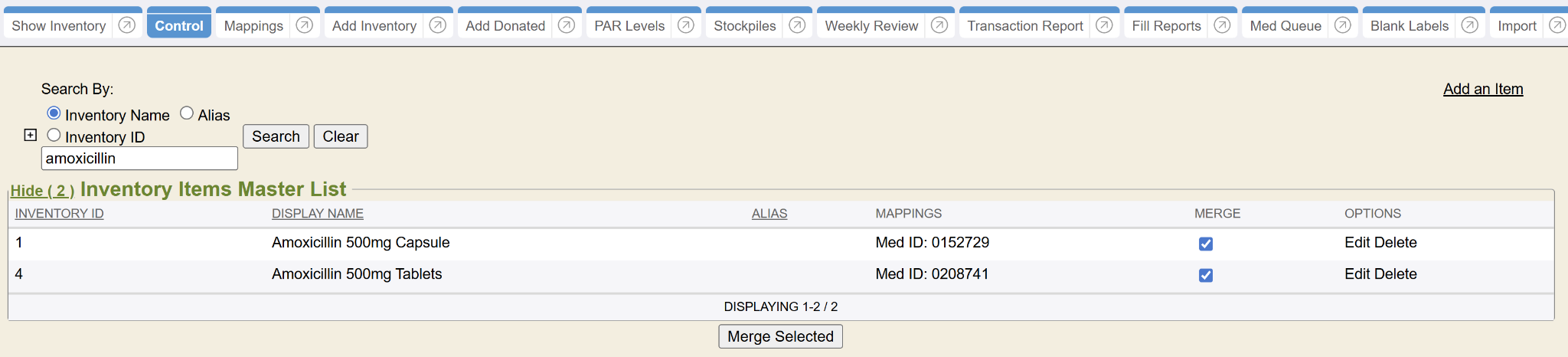Open Weekly Review pop-out arrow icon
This screenshot has height=357, width=1568.
coord(939,25)
